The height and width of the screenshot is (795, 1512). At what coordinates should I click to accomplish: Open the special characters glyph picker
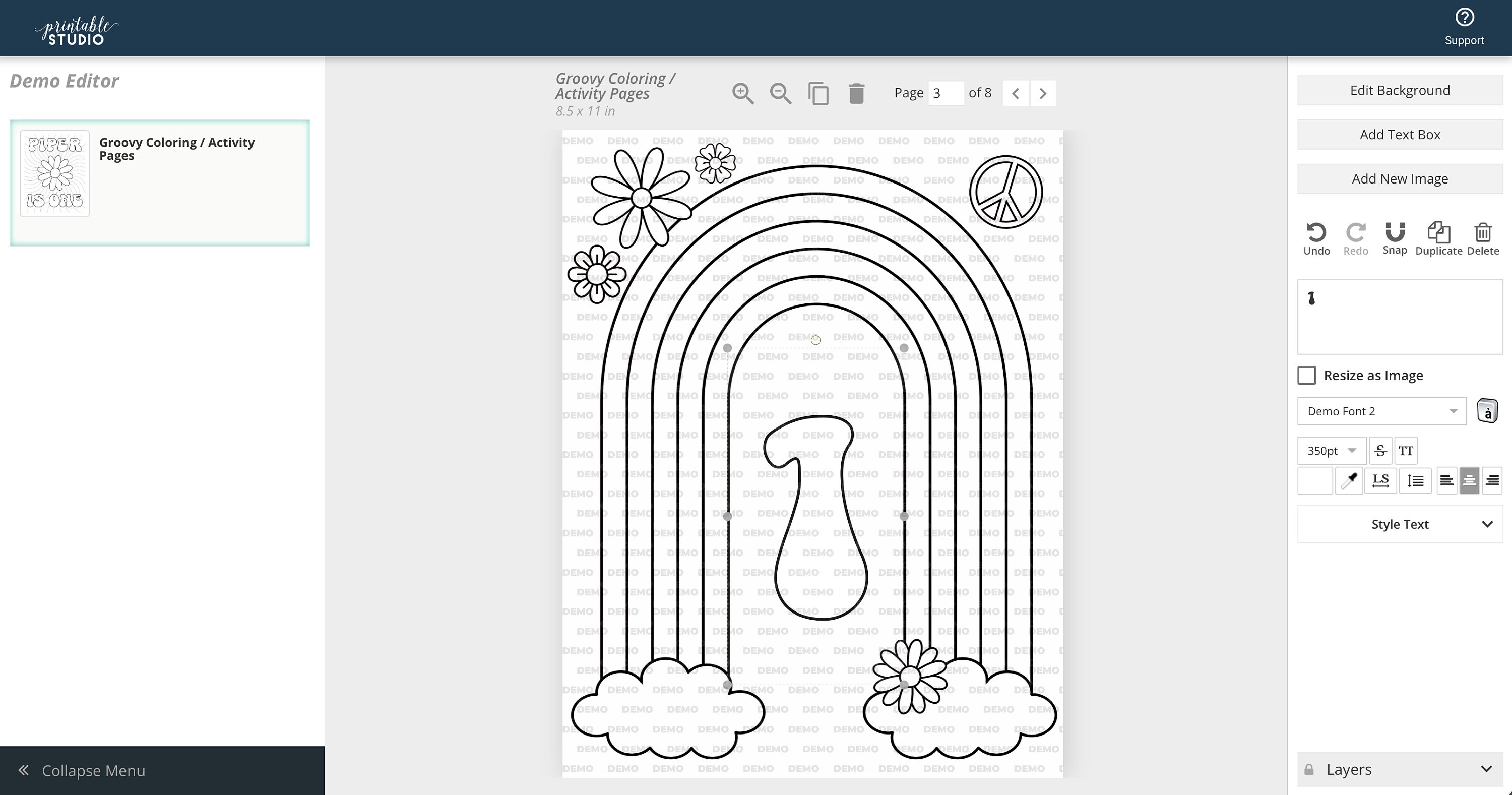[x=1487, y=411]
